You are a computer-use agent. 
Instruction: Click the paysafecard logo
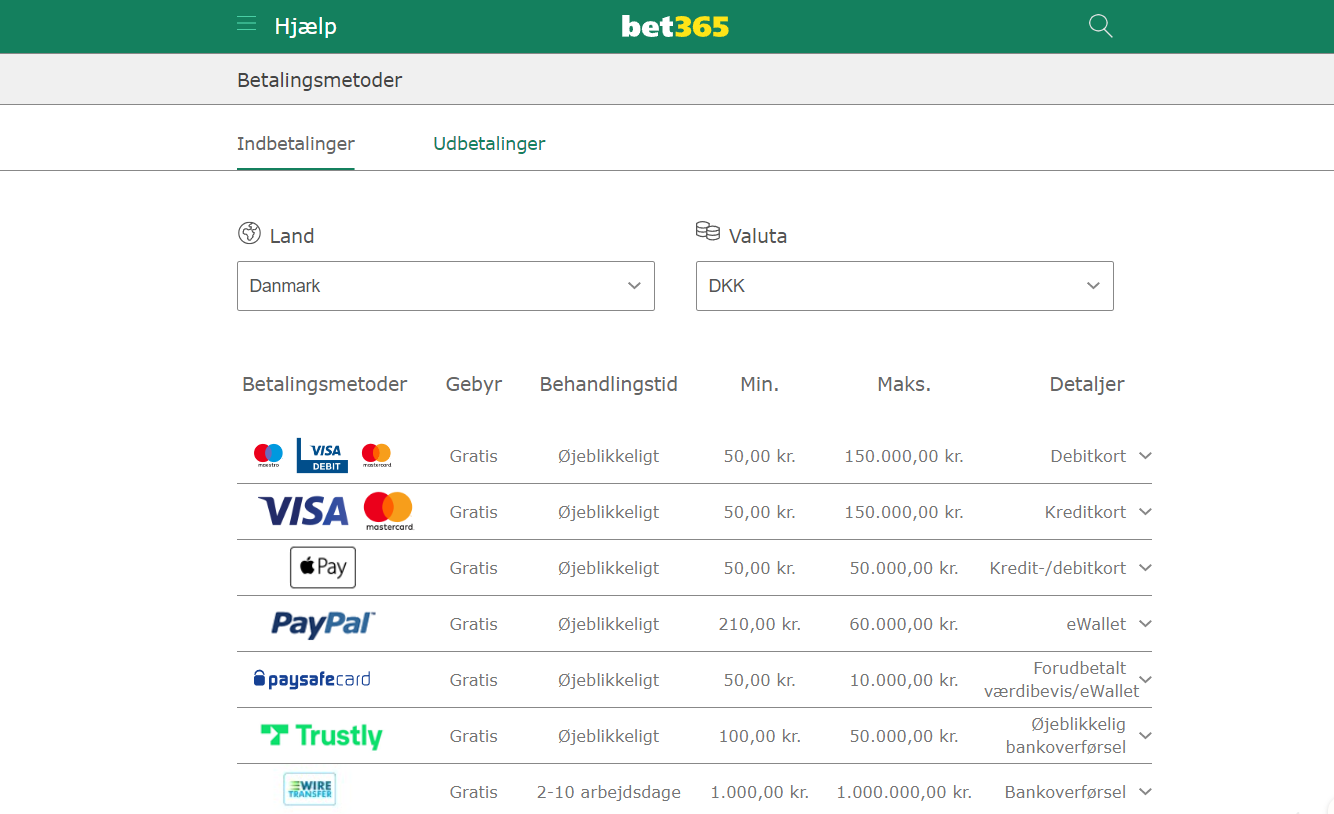pos(312,680)
